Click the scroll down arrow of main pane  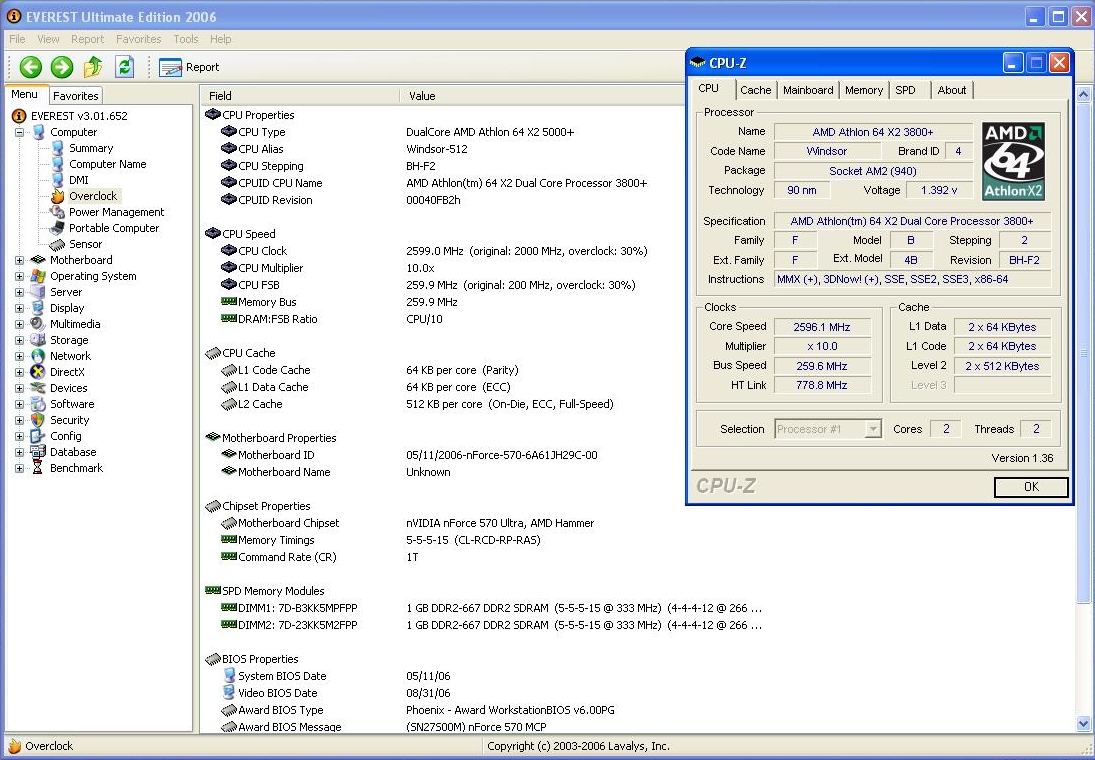click(1083, 724)
